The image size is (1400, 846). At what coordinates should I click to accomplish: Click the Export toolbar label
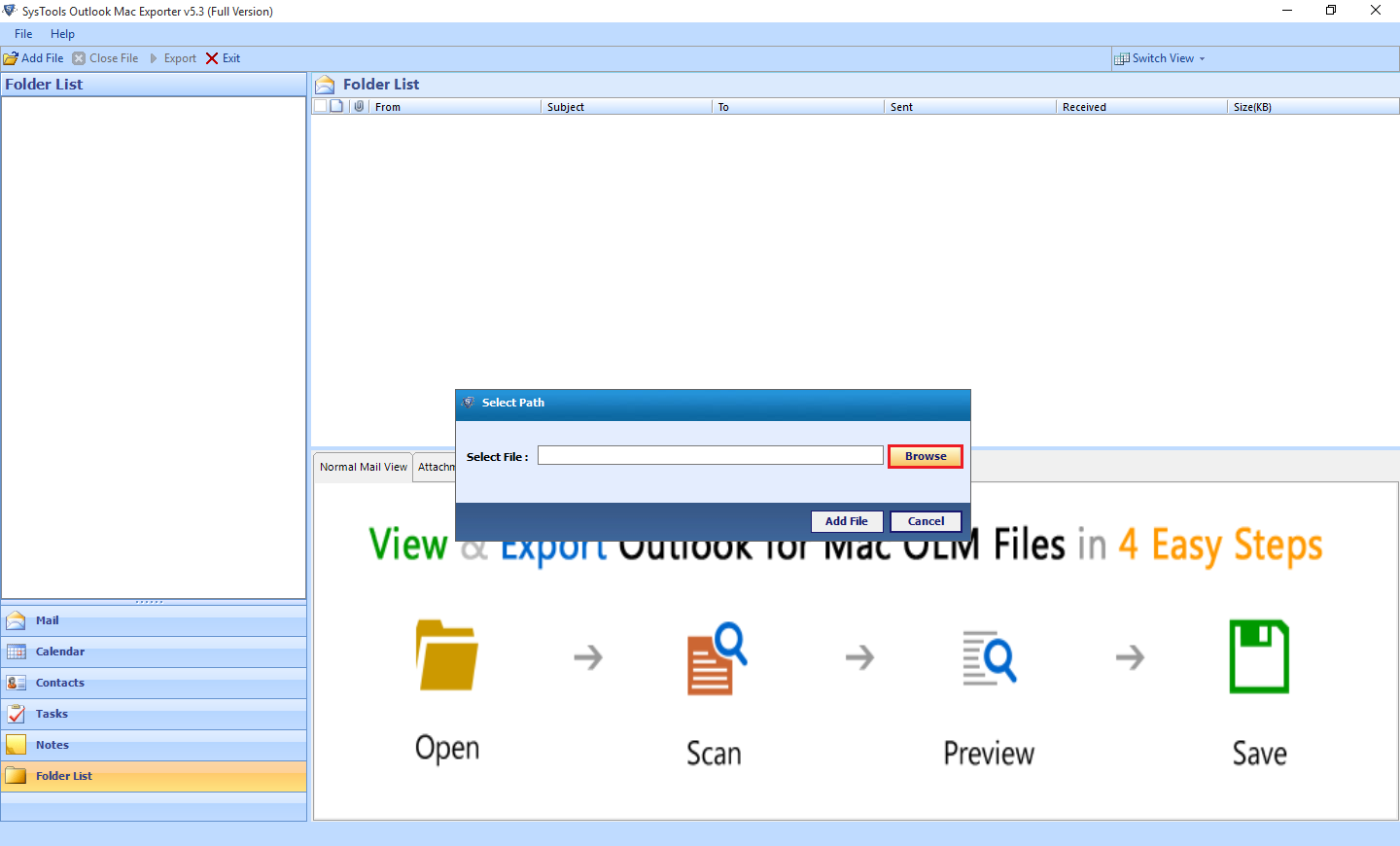pos(180,58)
